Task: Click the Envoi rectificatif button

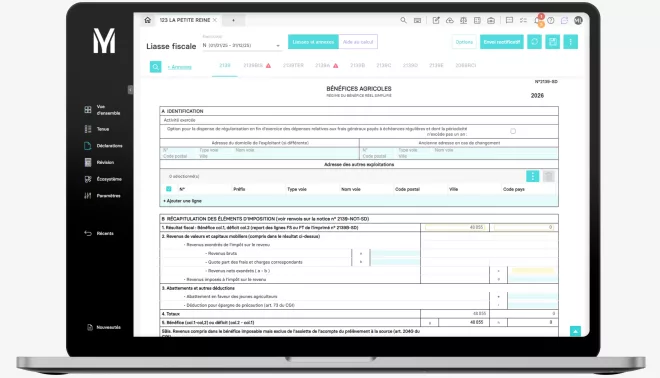Action: (502, 42)
